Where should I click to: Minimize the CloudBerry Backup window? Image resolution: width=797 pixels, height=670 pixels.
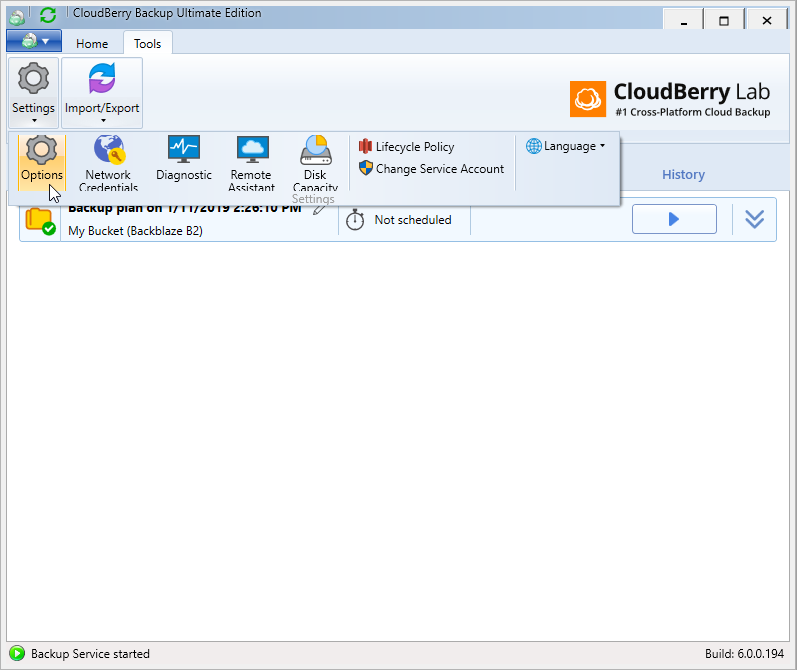click(x=683, y=20)
